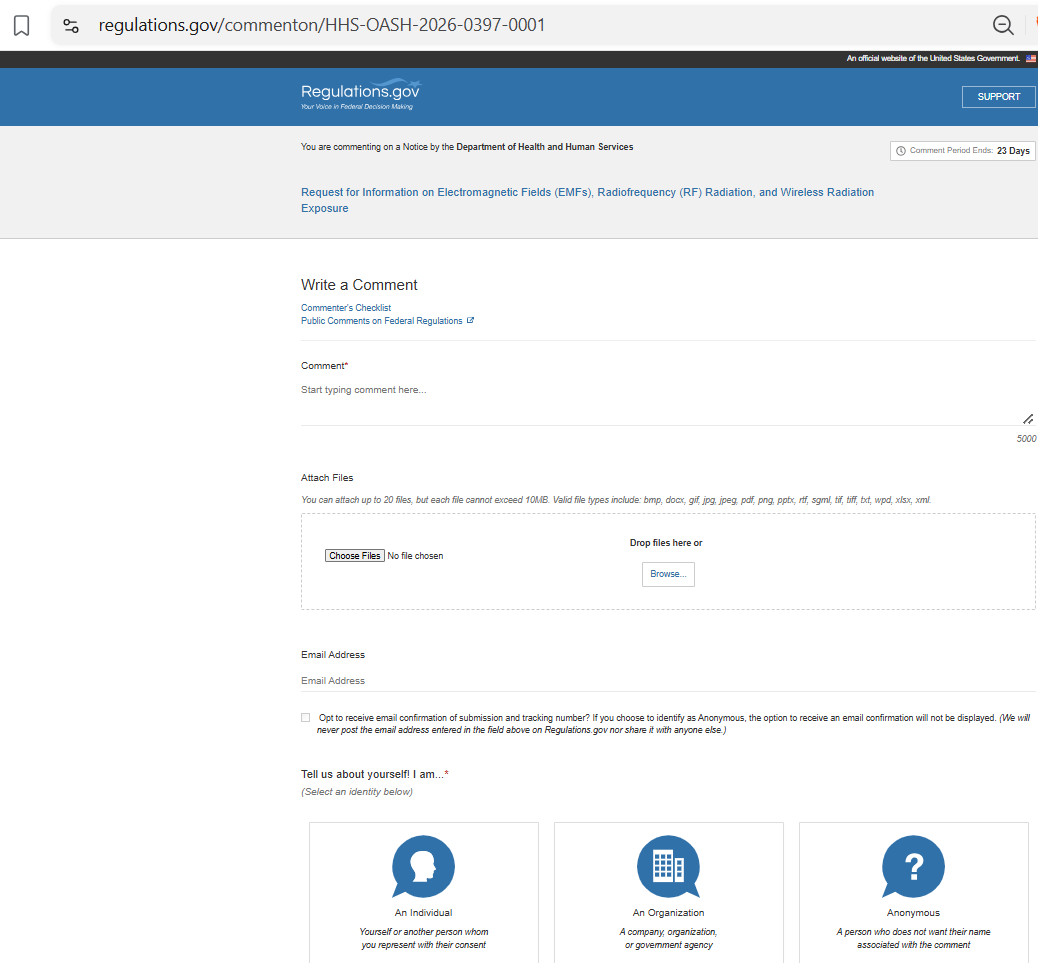The height and width of the screenshot is (963, 1038).
Task: Click the Anonymous label text
Action: pyautogui.click(x=914, y=913)
